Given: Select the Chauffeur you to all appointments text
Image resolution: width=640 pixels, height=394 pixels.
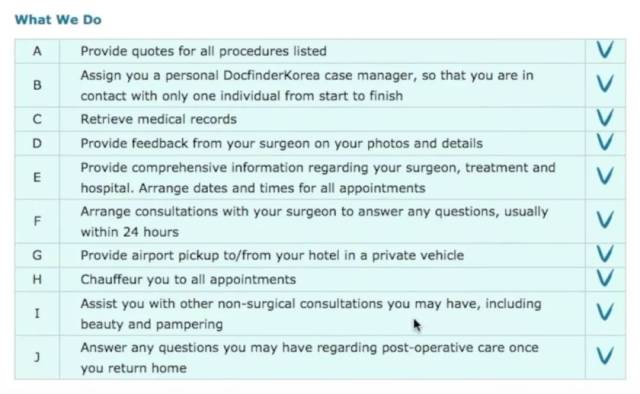Looking at the screenshot, I should click(x=188, y=280).
